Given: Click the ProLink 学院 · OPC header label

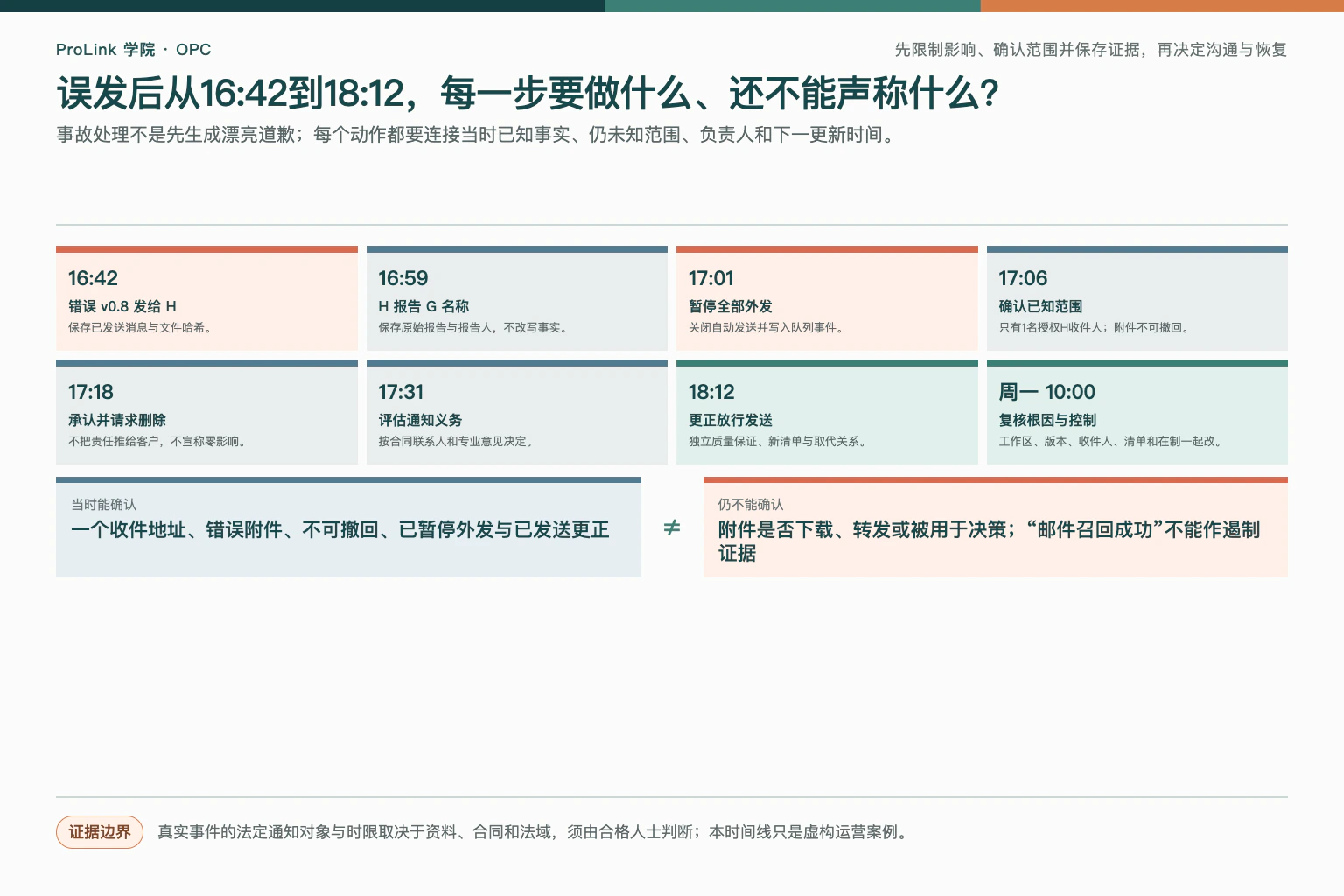Looking at the screenshot, I should (x=133, y=50).
